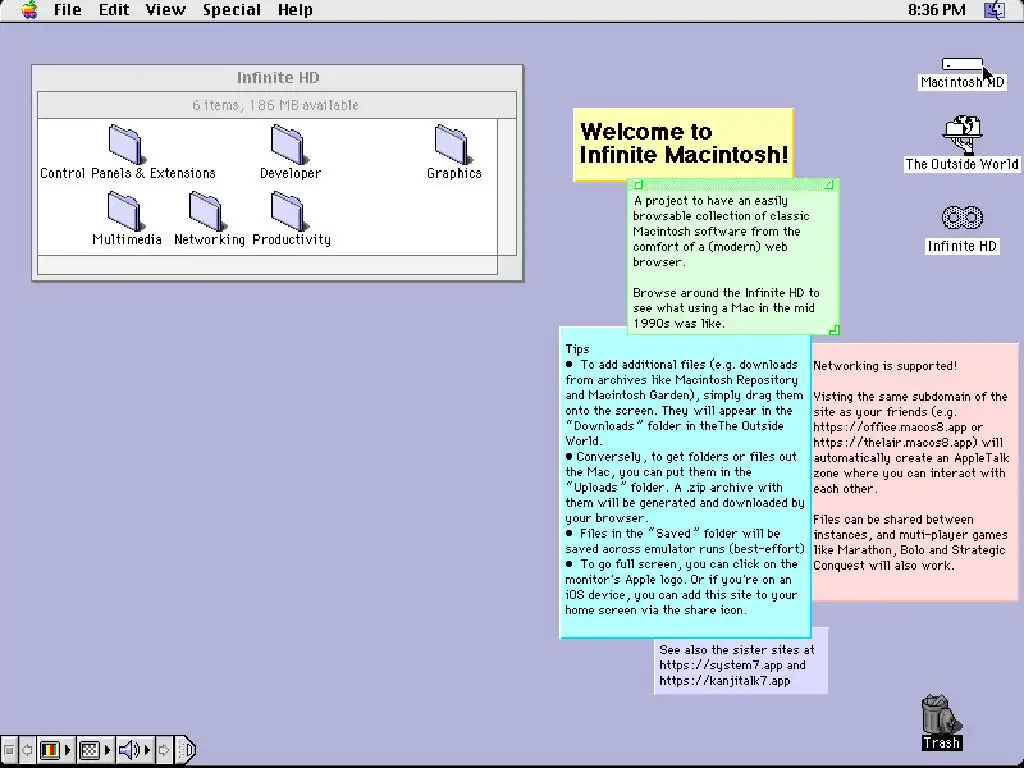
Task: Click 'A project to have an easily' note text
Action: pos(711,200)
